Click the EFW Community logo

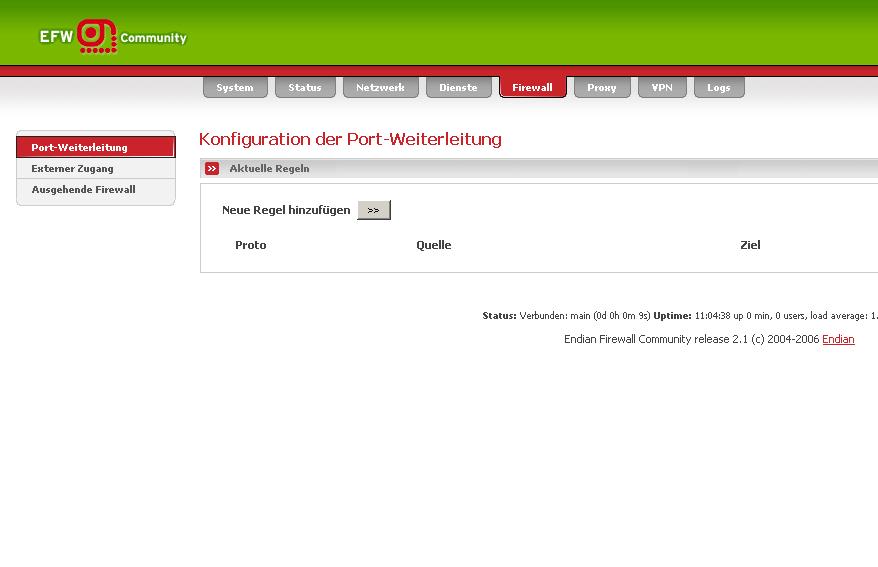coord(112,36)
